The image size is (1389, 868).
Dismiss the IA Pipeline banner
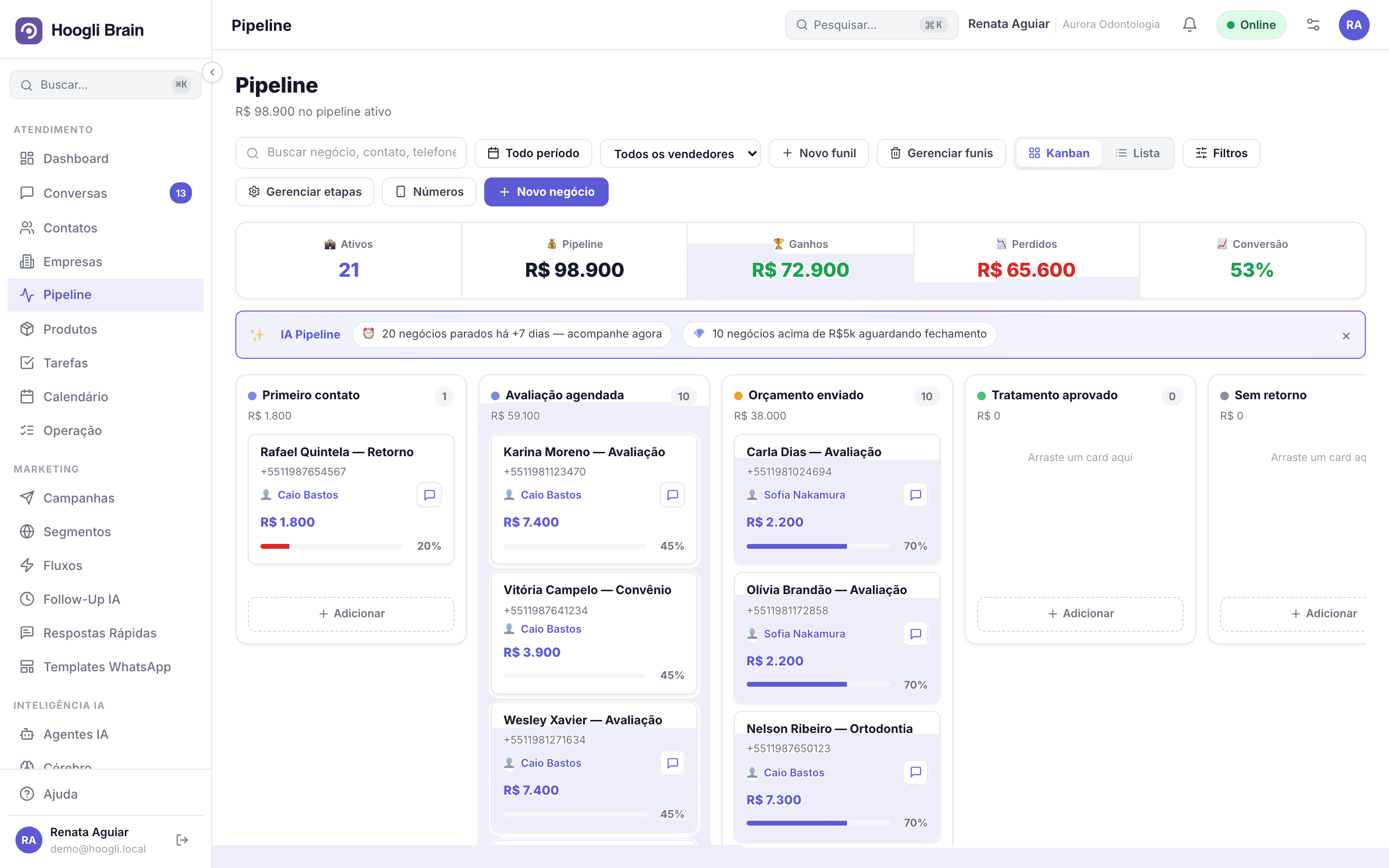click(1346, 336)
